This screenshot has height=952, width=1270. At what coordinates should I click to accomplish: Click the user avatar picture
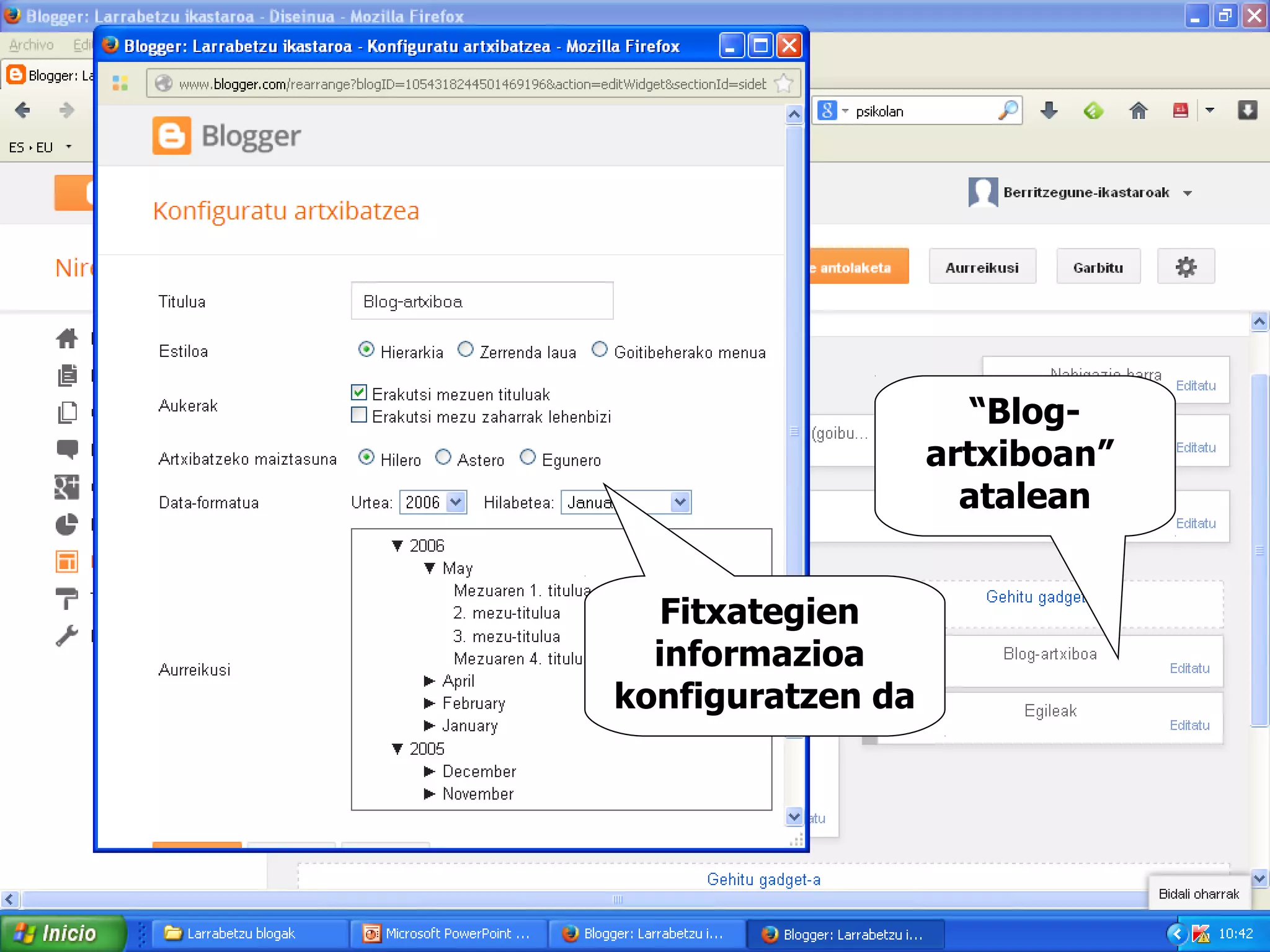click(983, 192)
